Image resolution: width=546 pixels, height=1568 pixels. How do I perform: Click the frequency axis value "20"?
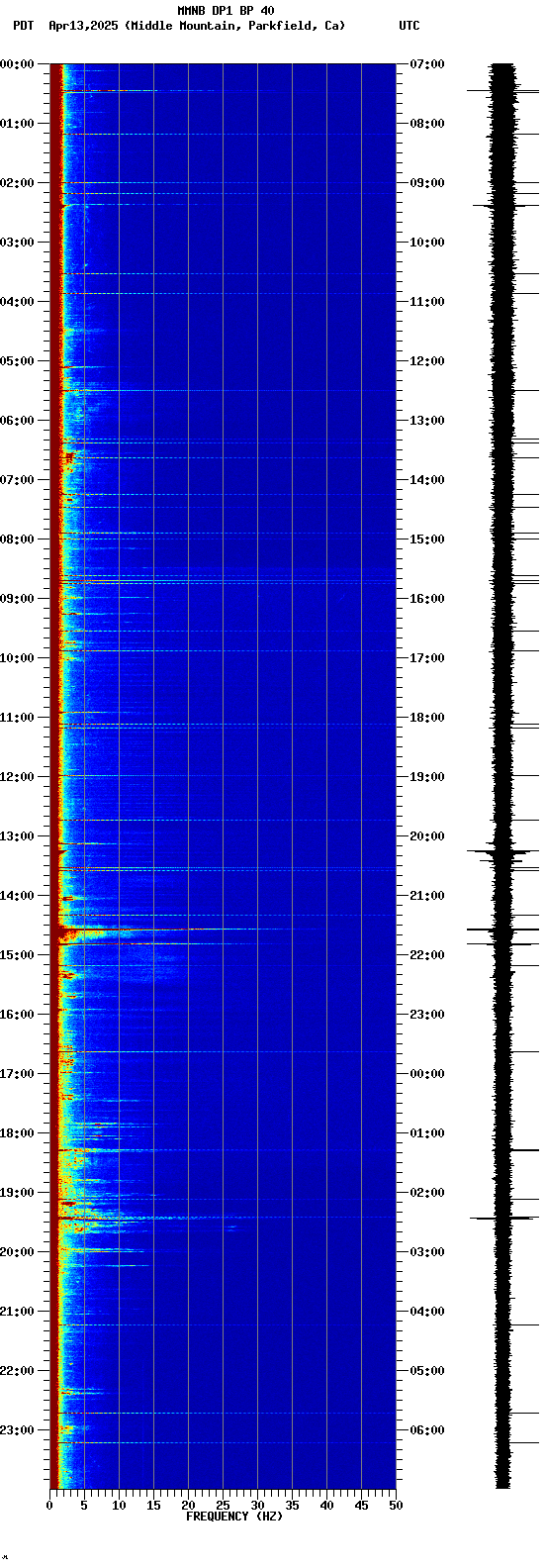[x=188, y=1506]
